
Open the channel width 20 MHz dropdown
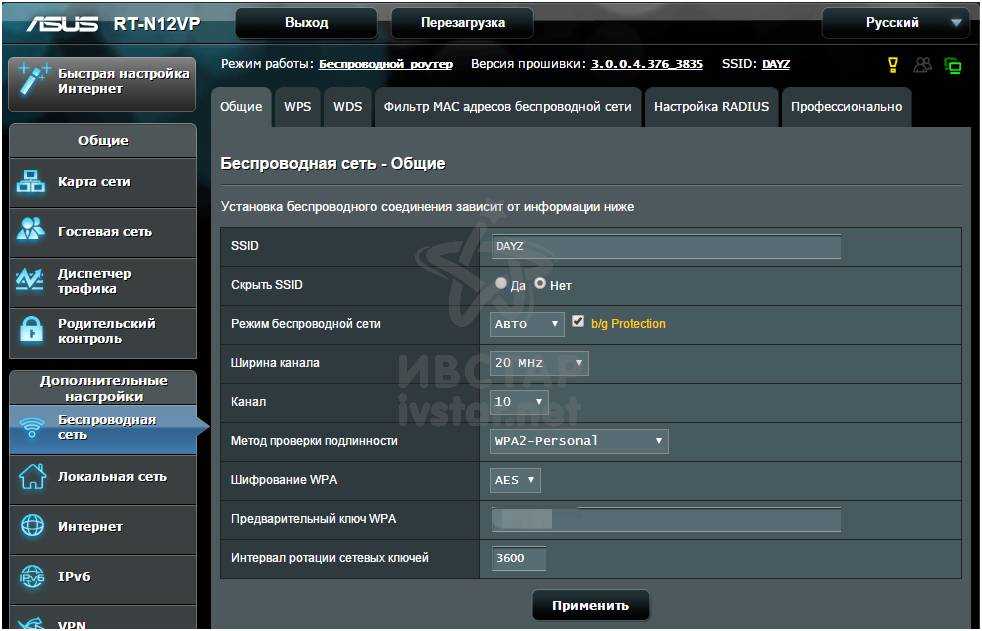(x=539, y=363)
